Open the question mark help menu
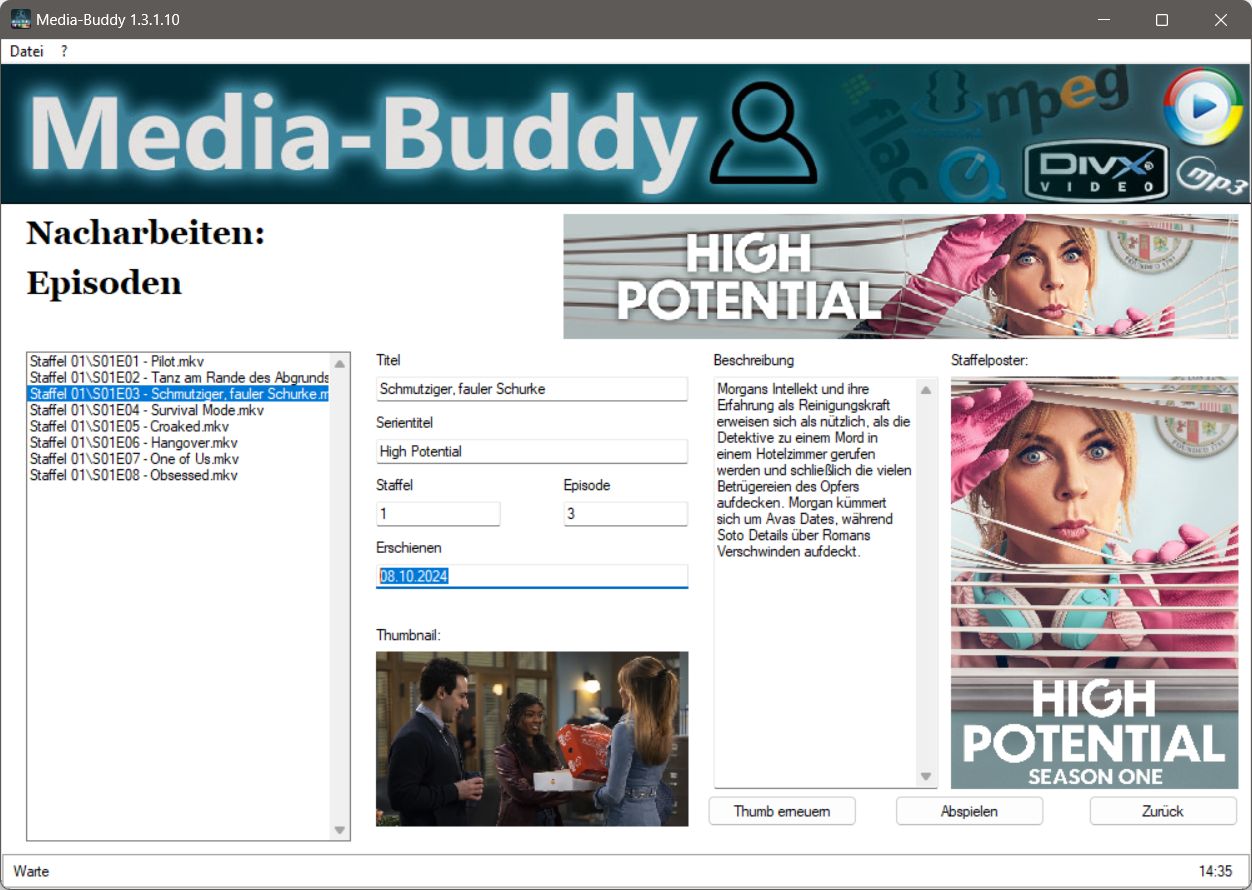1252x890 pixels. [64, 51]
